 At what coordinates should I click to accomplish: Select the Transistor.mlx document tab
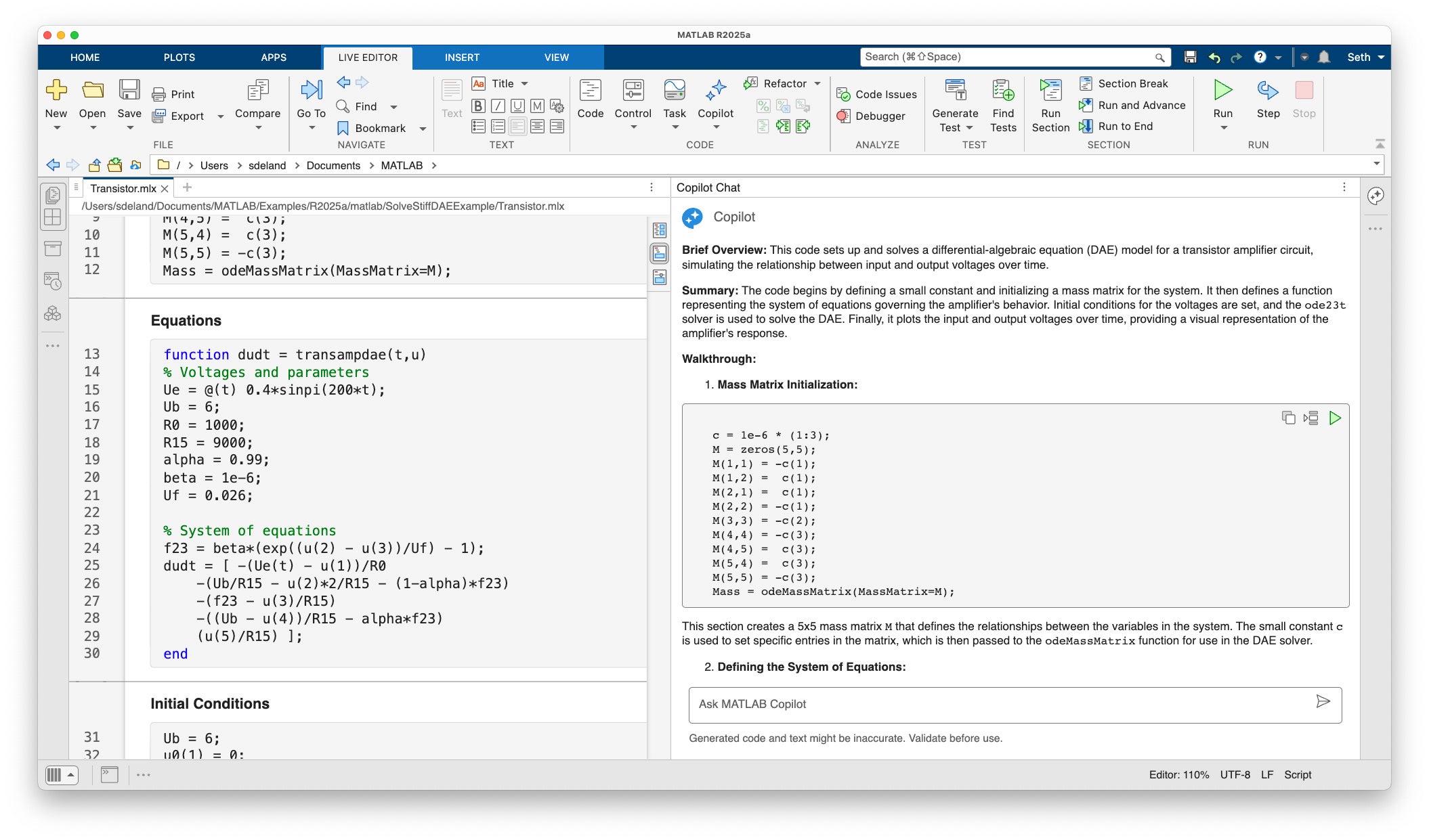click(x=124, y=188)
